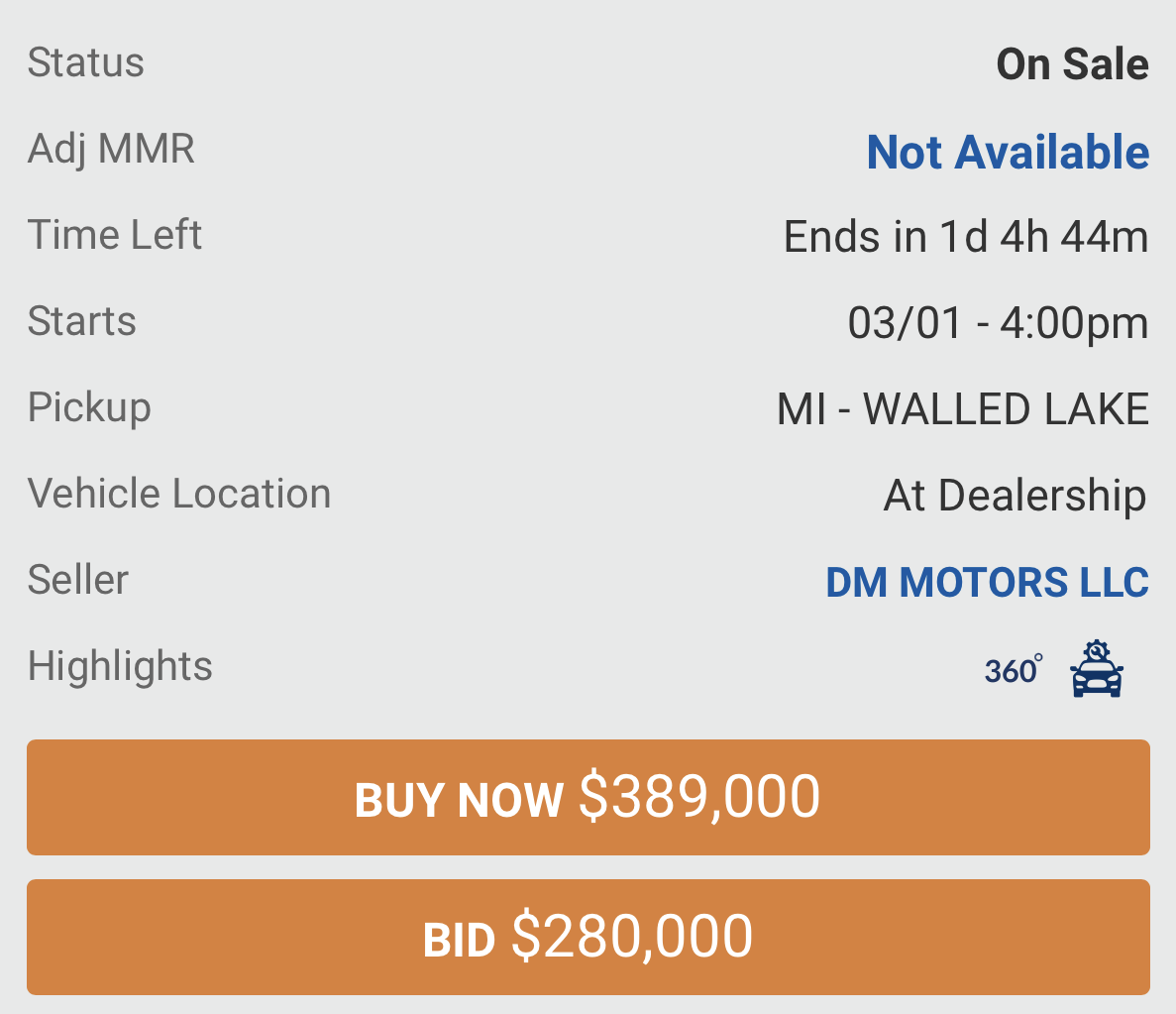Screen dimensions: 1176x1014
Task: Click the 03/01 - 4:00pm start time
Action: point(998,323)
